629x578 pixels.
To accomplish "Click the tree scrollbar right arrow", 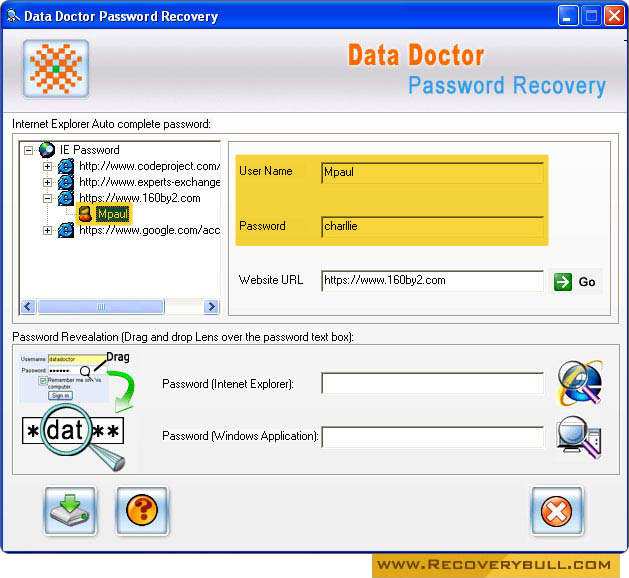I will click(x=211, y=307).
